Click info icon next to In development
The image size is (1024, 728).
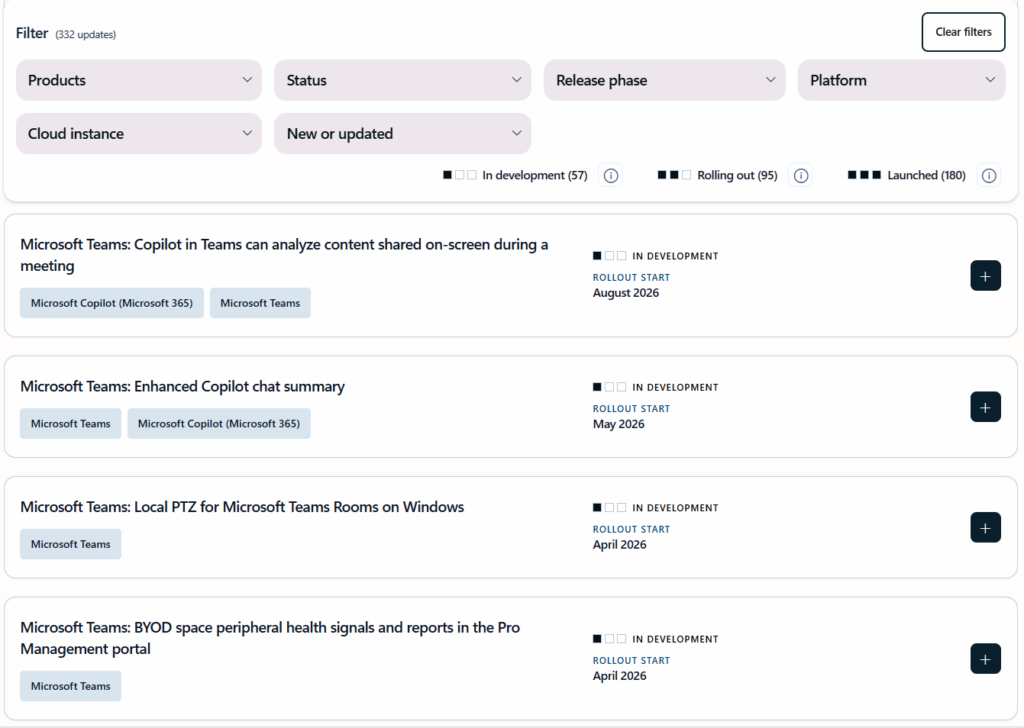[611, 176]
